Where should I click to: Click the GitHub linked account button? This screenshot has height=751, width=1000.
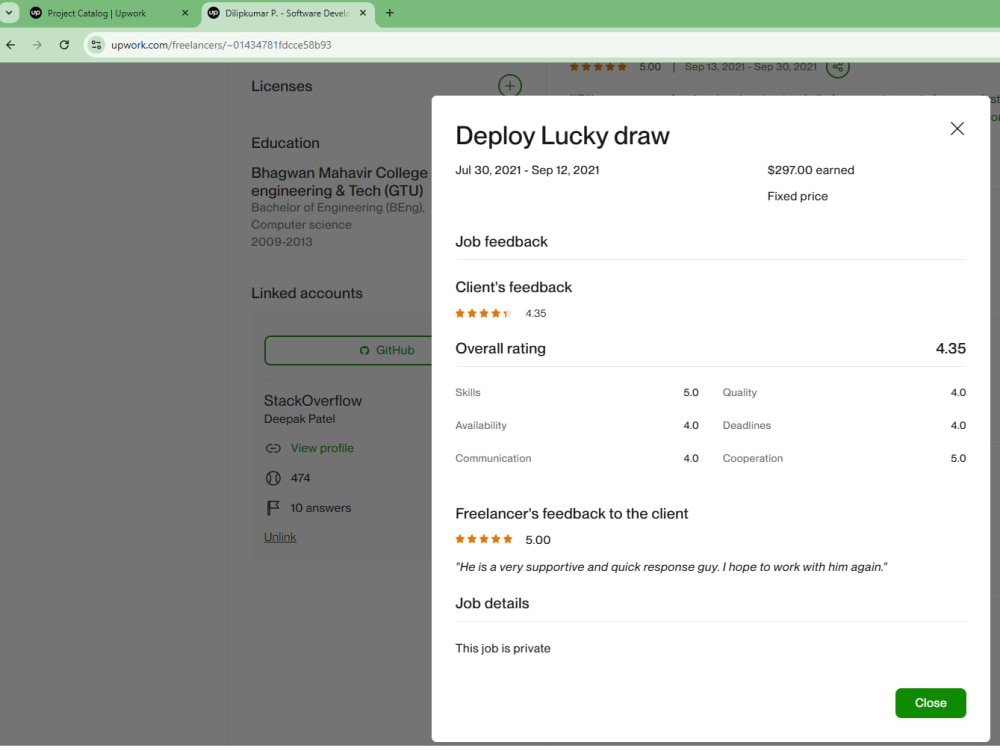(x=348, y=350)
